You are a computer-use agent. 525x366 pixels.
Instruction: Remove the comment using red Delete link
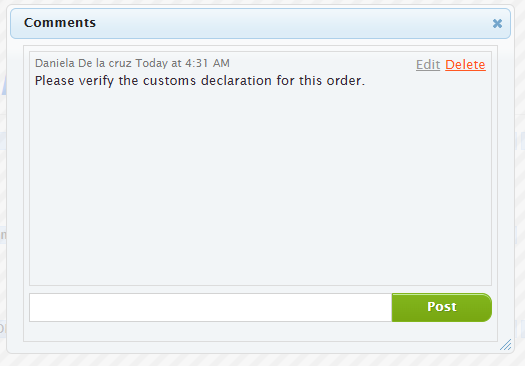(x=465, y=64)
